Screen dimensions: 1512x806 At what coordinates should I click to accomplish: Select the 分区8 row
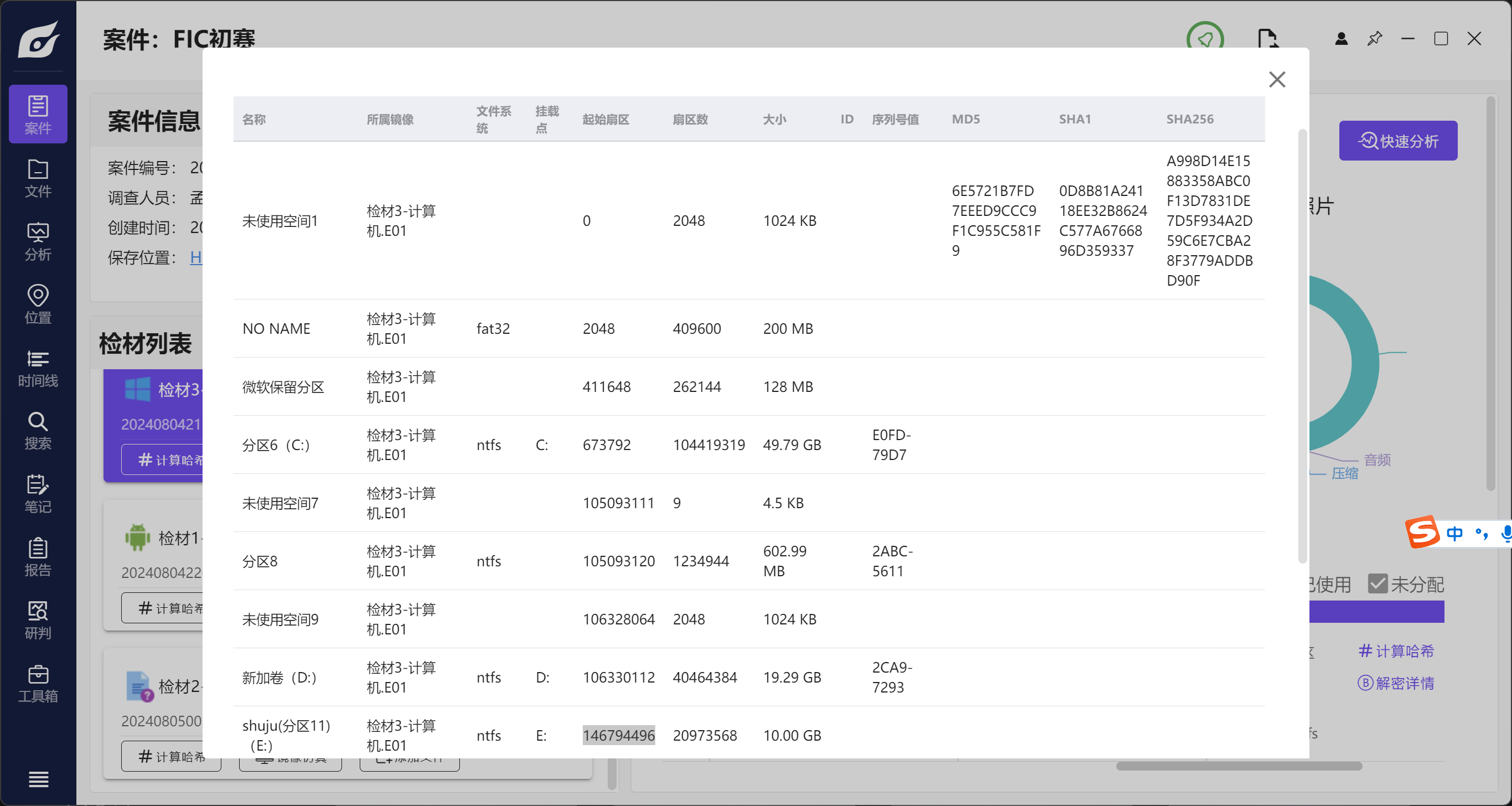pyautogui.click(x=749, y=561)
